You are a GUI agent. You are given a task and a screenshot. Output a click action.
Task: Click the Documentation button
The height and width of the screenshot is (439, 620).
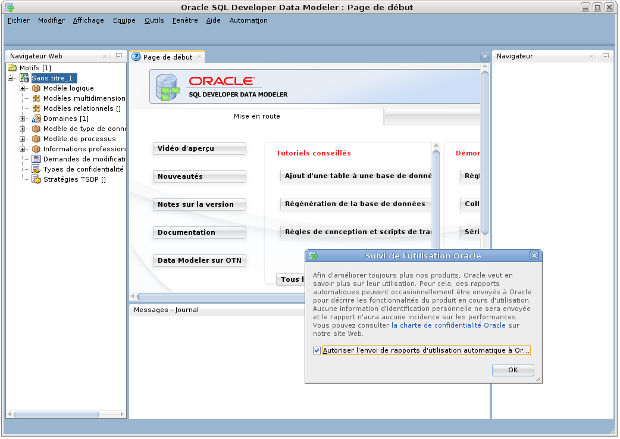click(x=199, y=232)
